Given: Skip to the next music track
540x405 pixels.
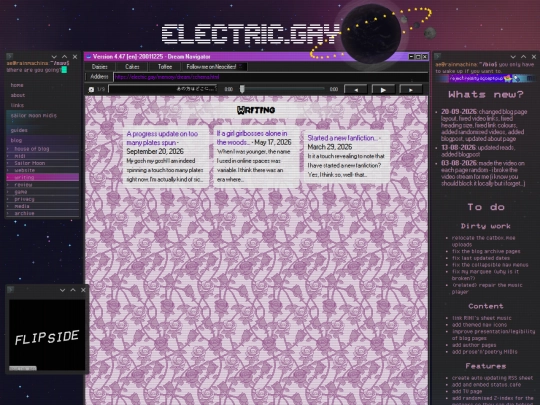Looking at the screenshot, I should pos(411,90).
